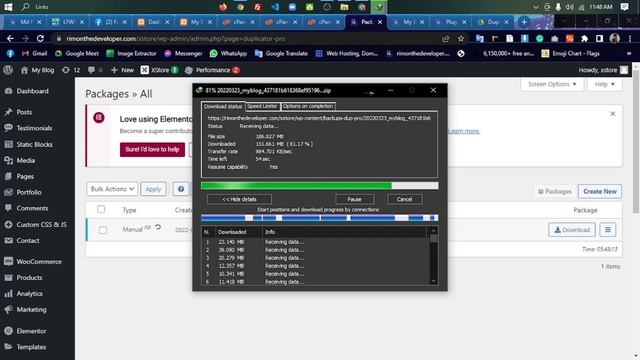Open the Contact sidebar menu

pos(22,240)
